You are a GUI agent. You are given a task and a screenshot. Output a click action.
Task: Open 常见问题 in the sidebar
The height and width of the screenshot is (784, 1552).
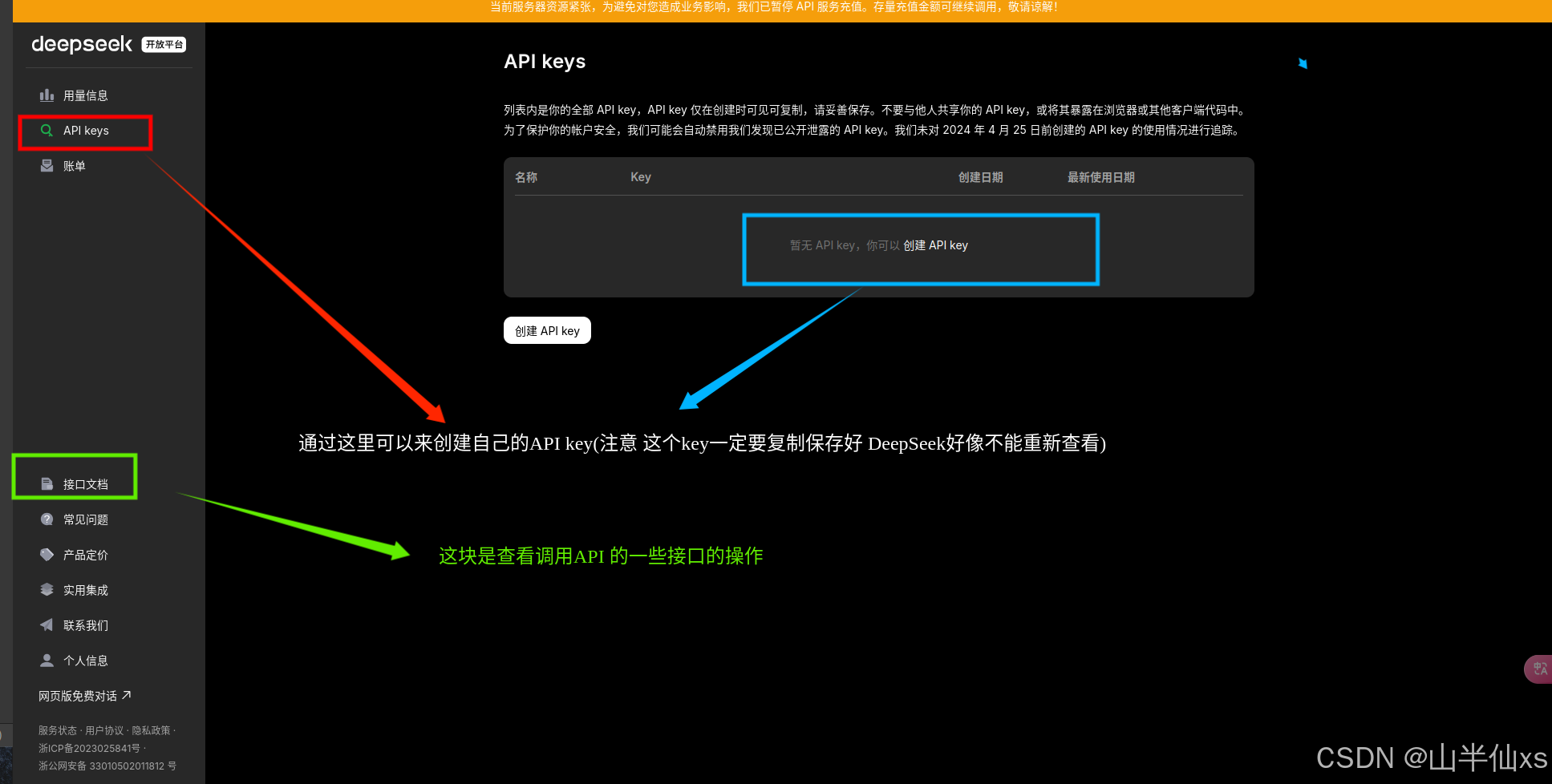pyautogui.click(x=85, y=519)
